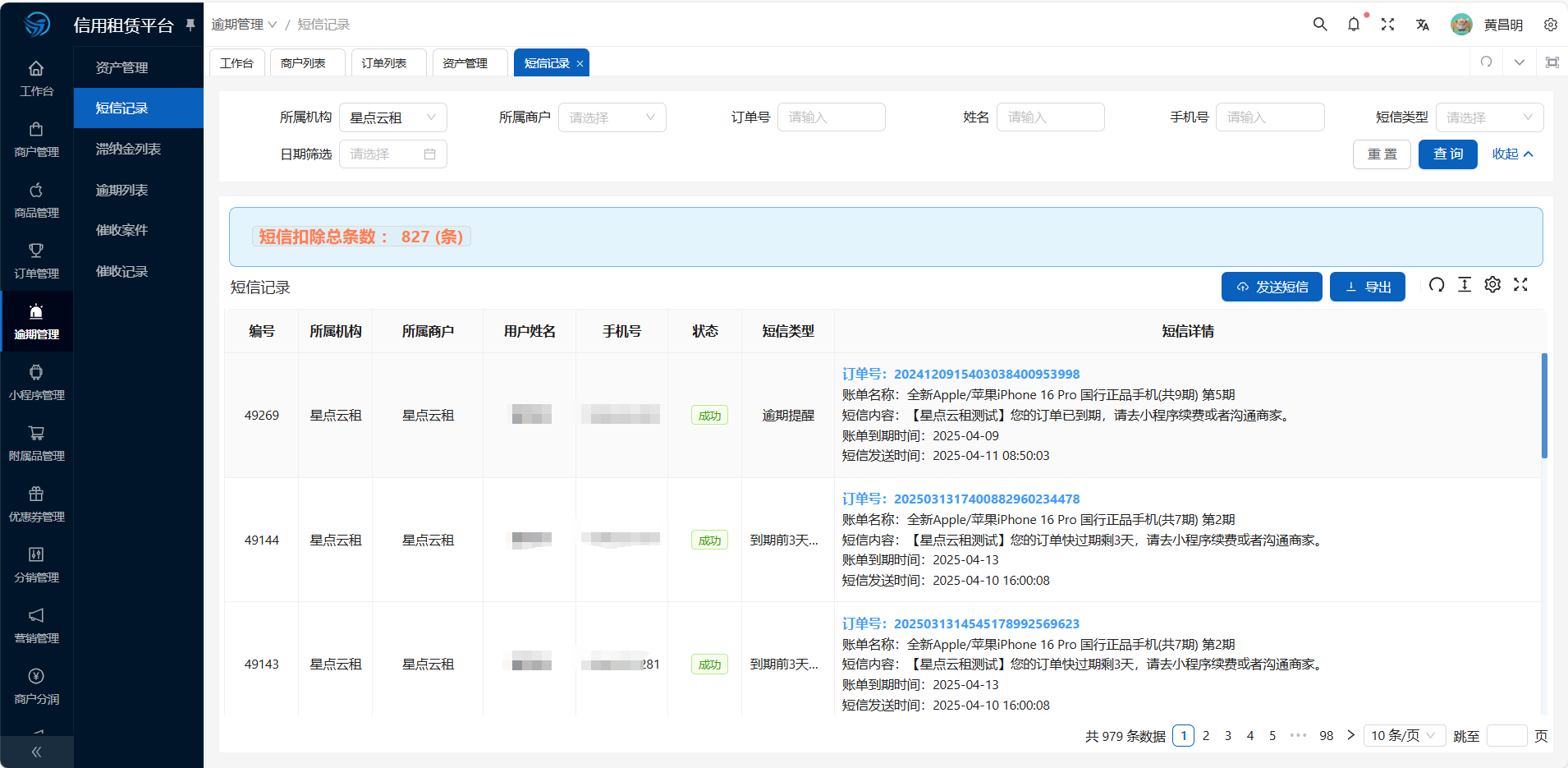This screenshot has height=768, width=1568.
Task: Open 日期筛选 date picker
Action: click(x=393, y=154)
